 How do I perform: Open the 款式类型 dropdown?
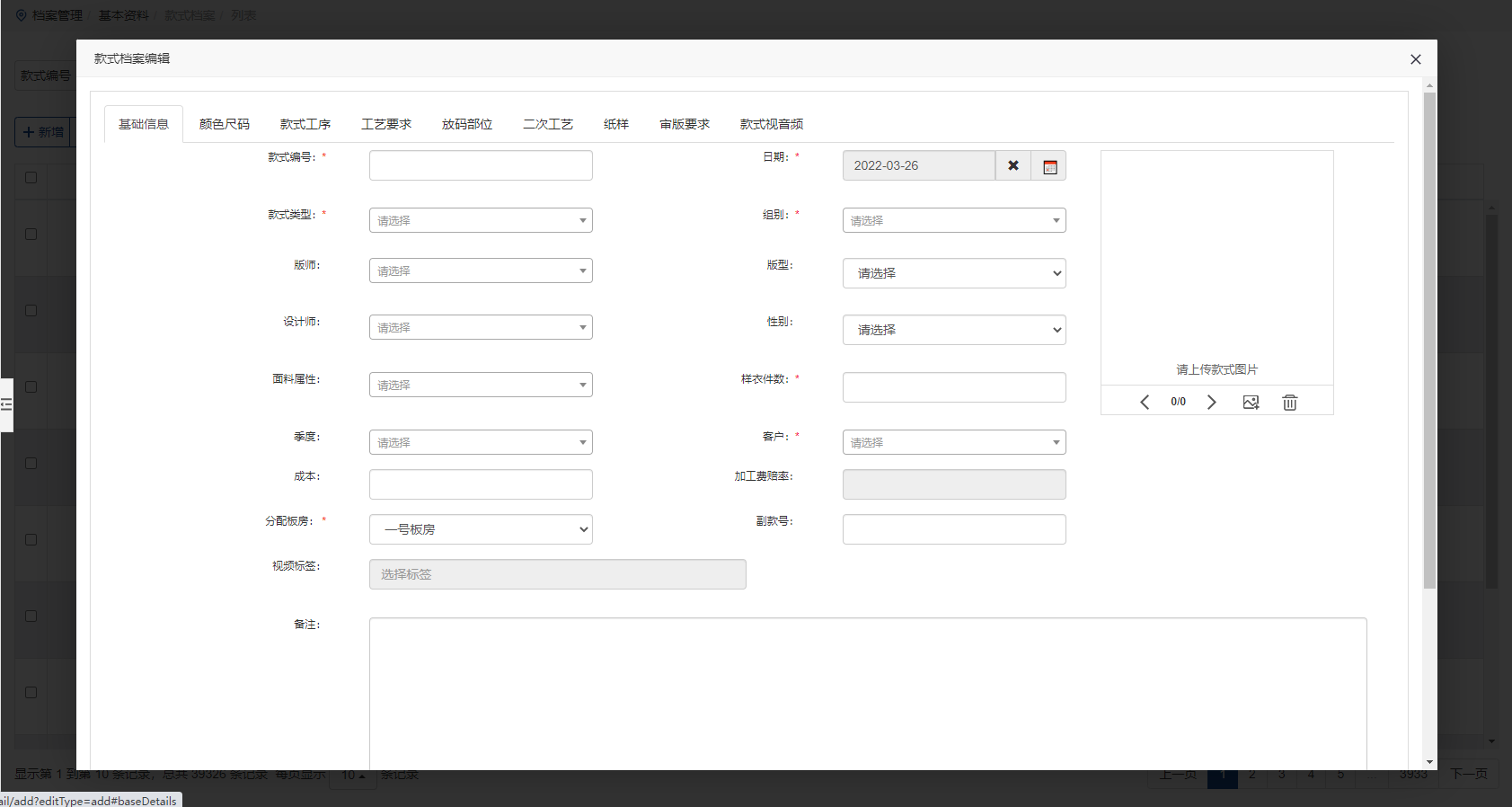[481, 220]
